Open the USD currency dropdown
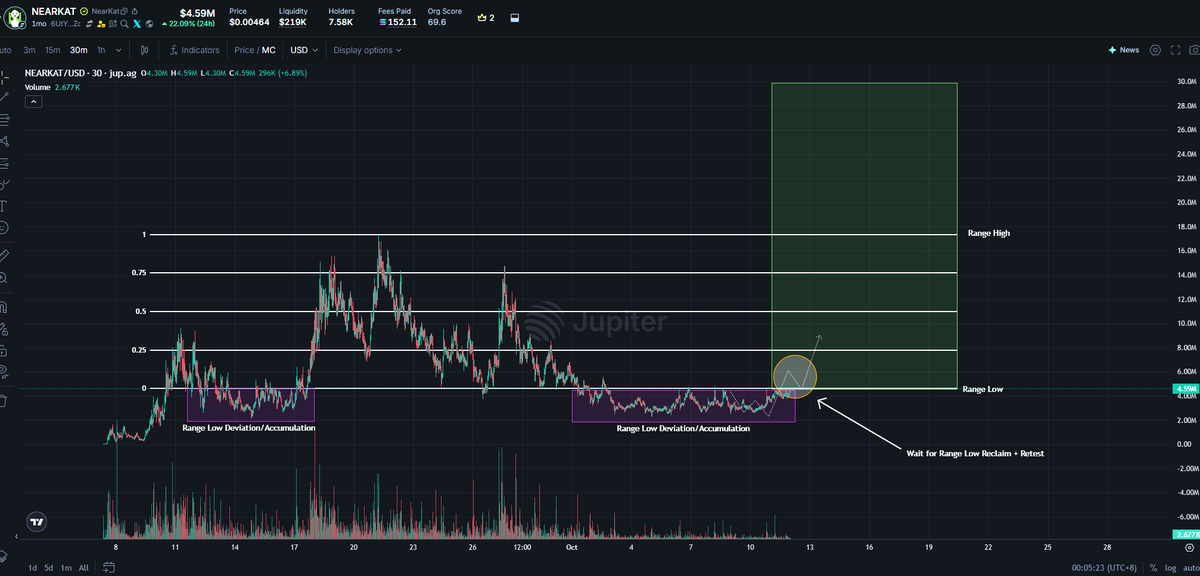 (x=304, y=49)
